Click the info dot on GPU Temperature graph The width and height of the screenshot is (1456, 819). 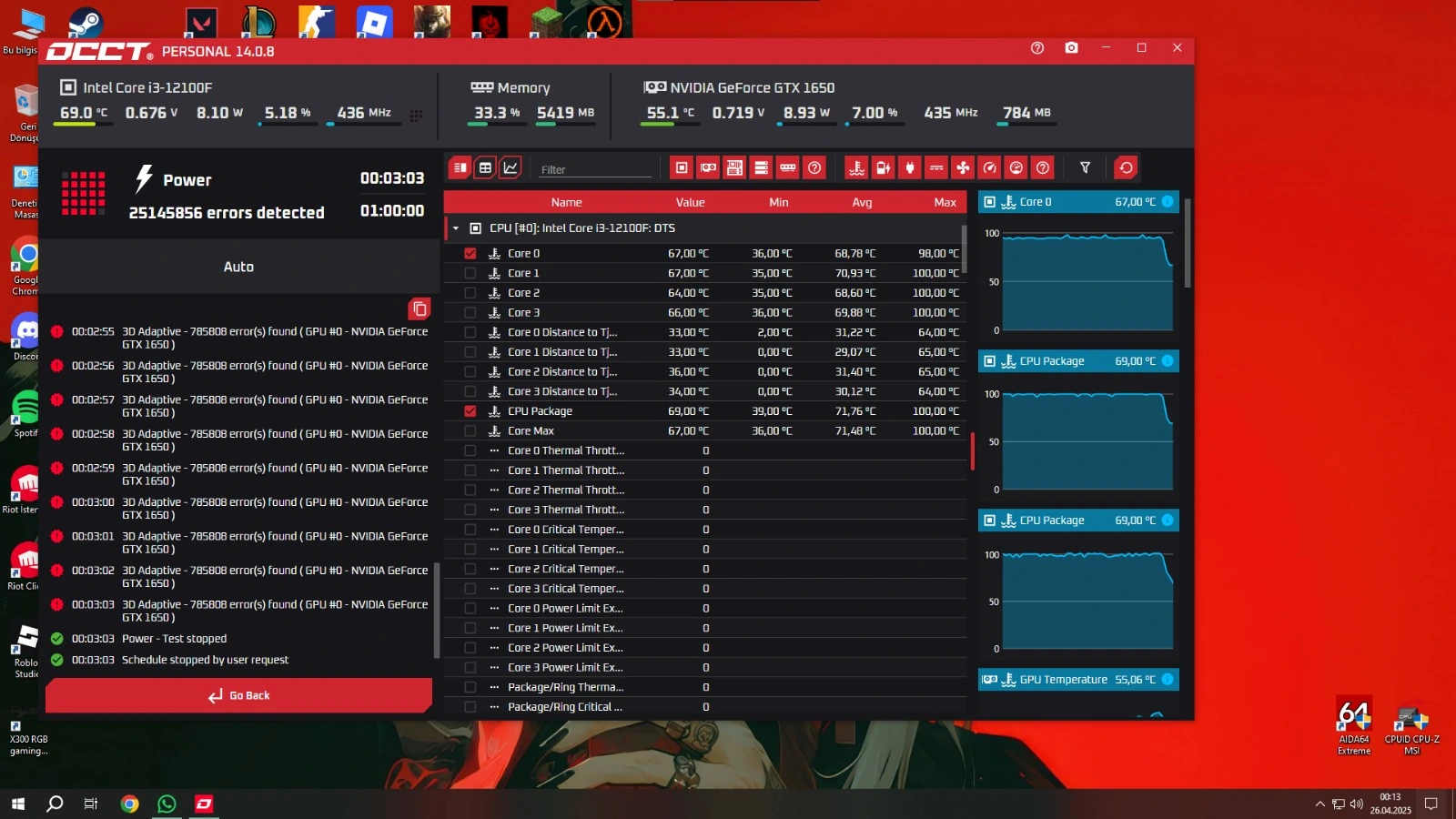pyautogui.click(x=1168, y=680)
